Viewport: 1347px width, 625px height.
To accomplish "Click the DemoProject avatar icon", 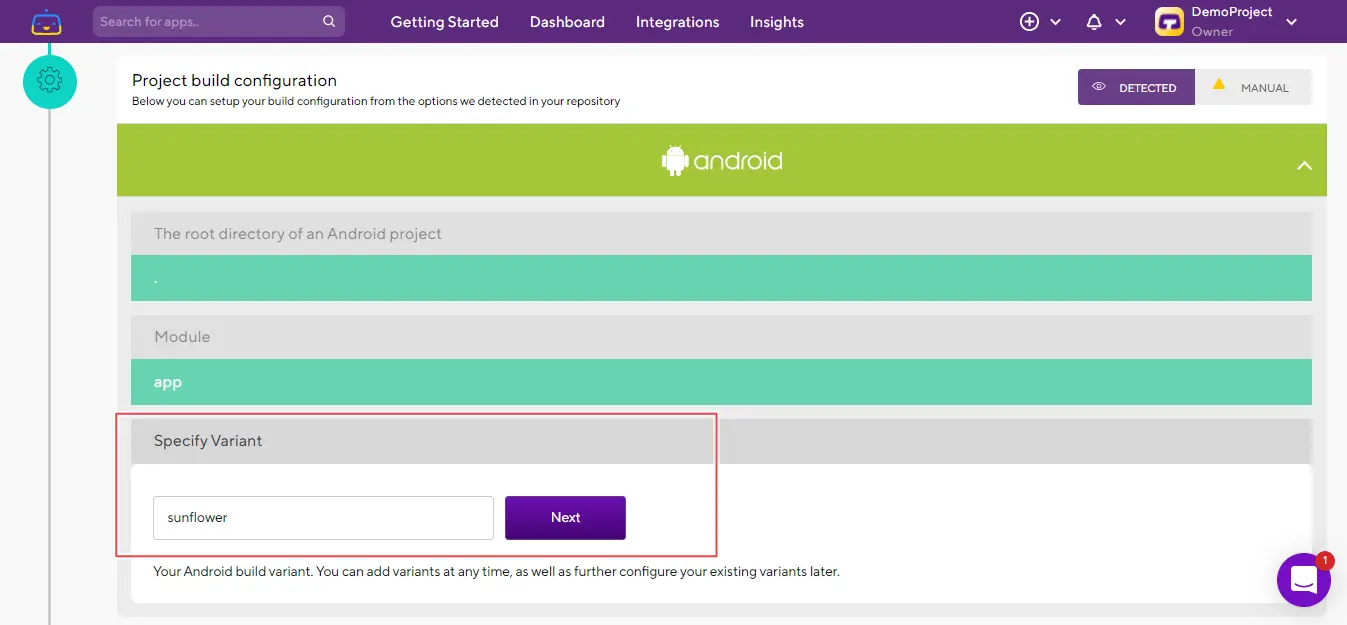I will pos(1169,22).
